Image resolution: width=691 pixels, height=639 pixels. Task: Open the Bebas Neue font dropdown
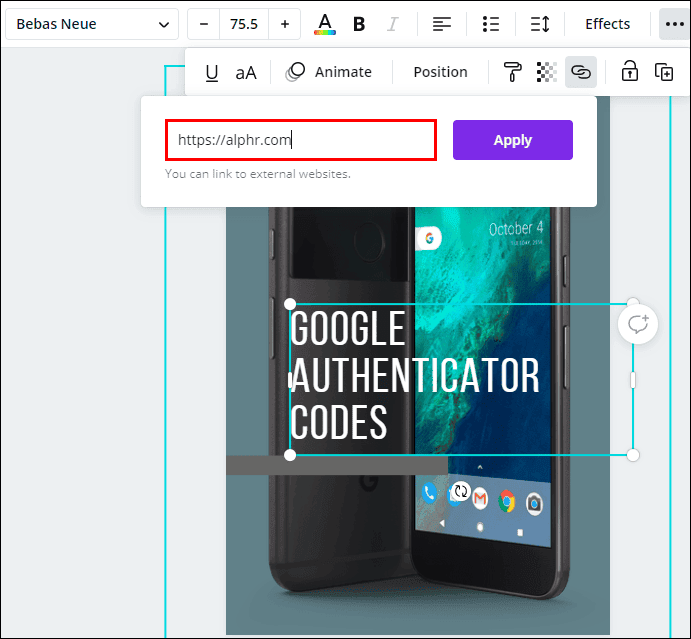pyautogui.click(x=91, y=24)
